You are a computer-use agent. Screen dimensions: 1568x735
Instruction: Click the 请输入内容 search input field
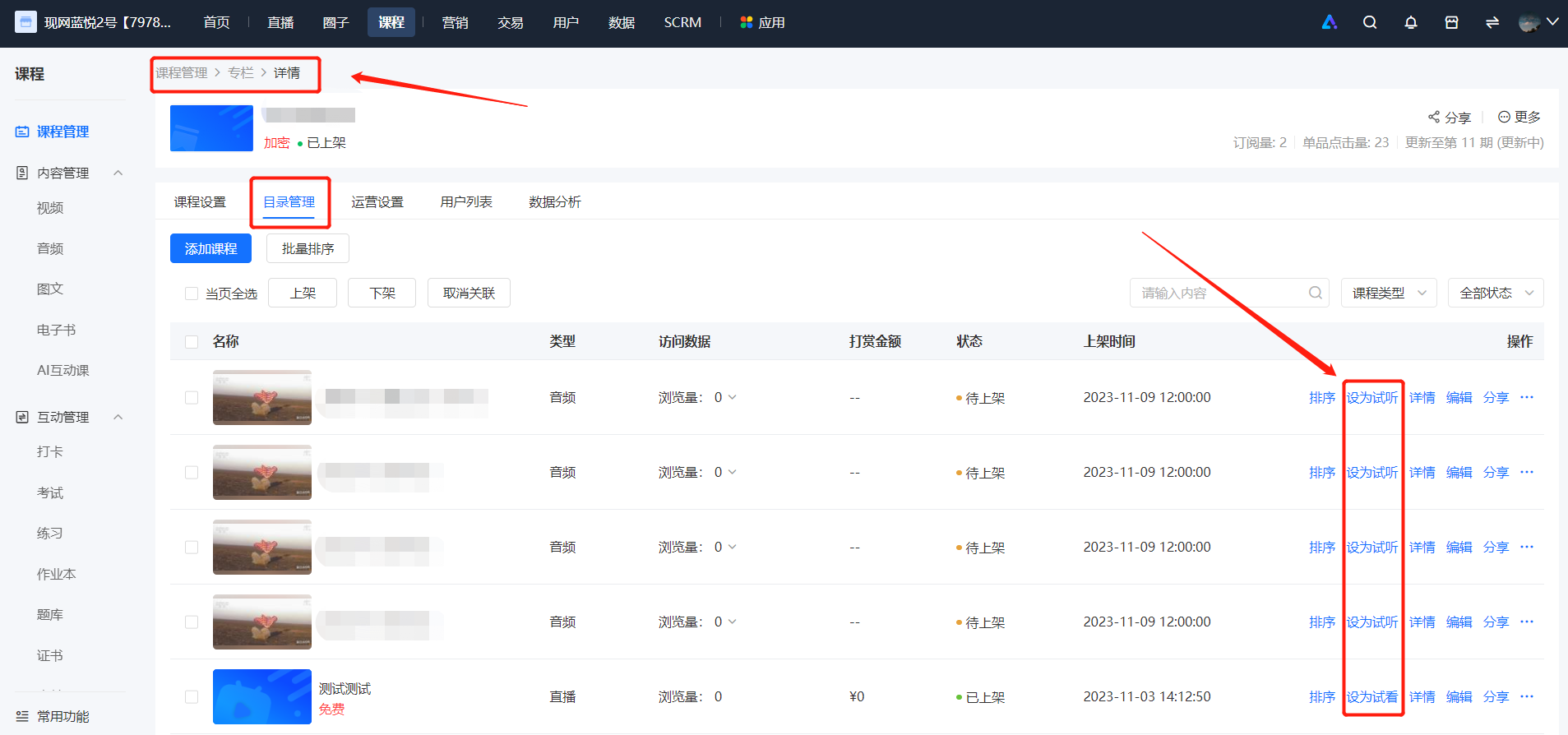click(x=1221, y=293)
